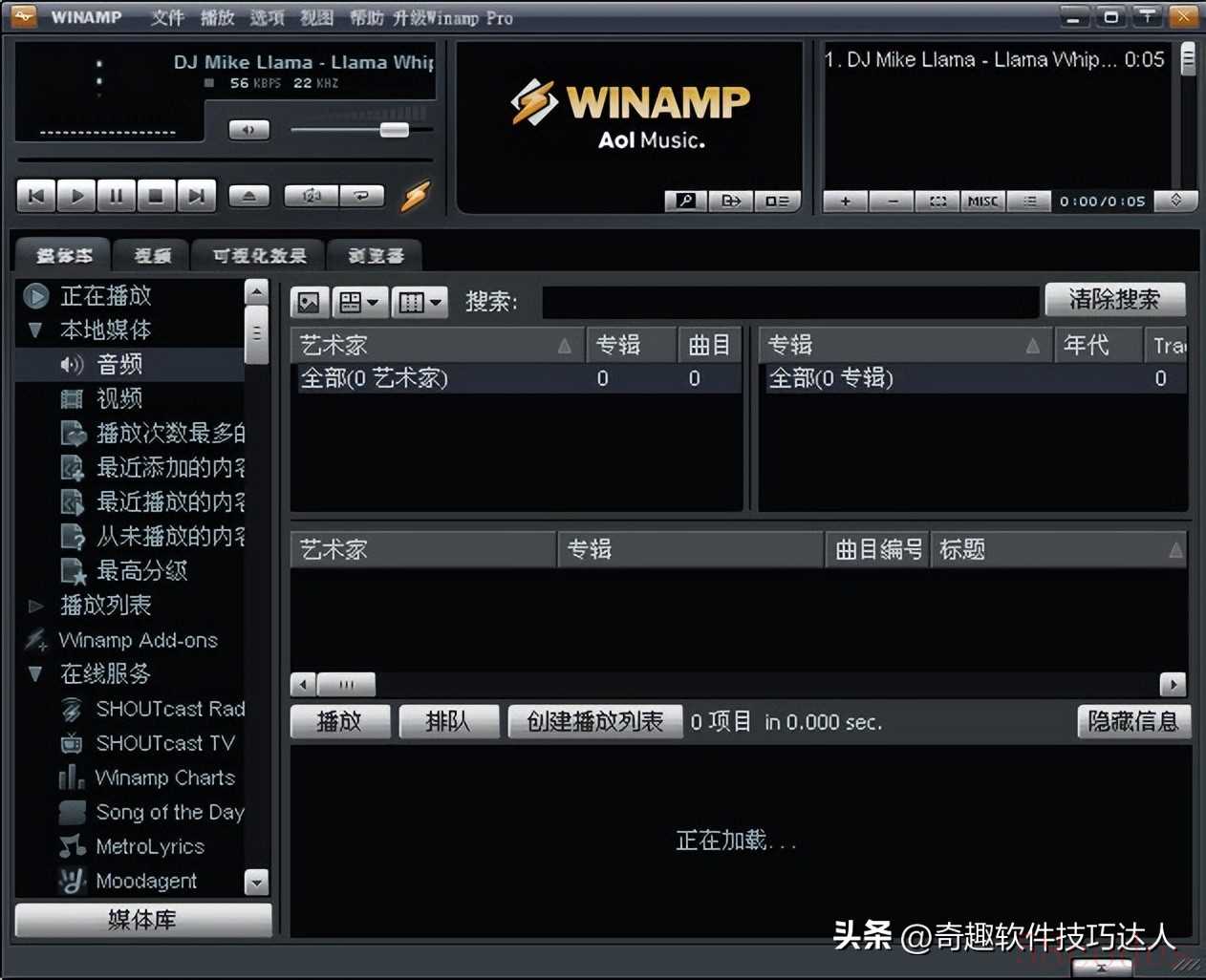Click the 升级Winamp Pro menu item
This screenshot has width=1206, height=980.
pos(453,17)
